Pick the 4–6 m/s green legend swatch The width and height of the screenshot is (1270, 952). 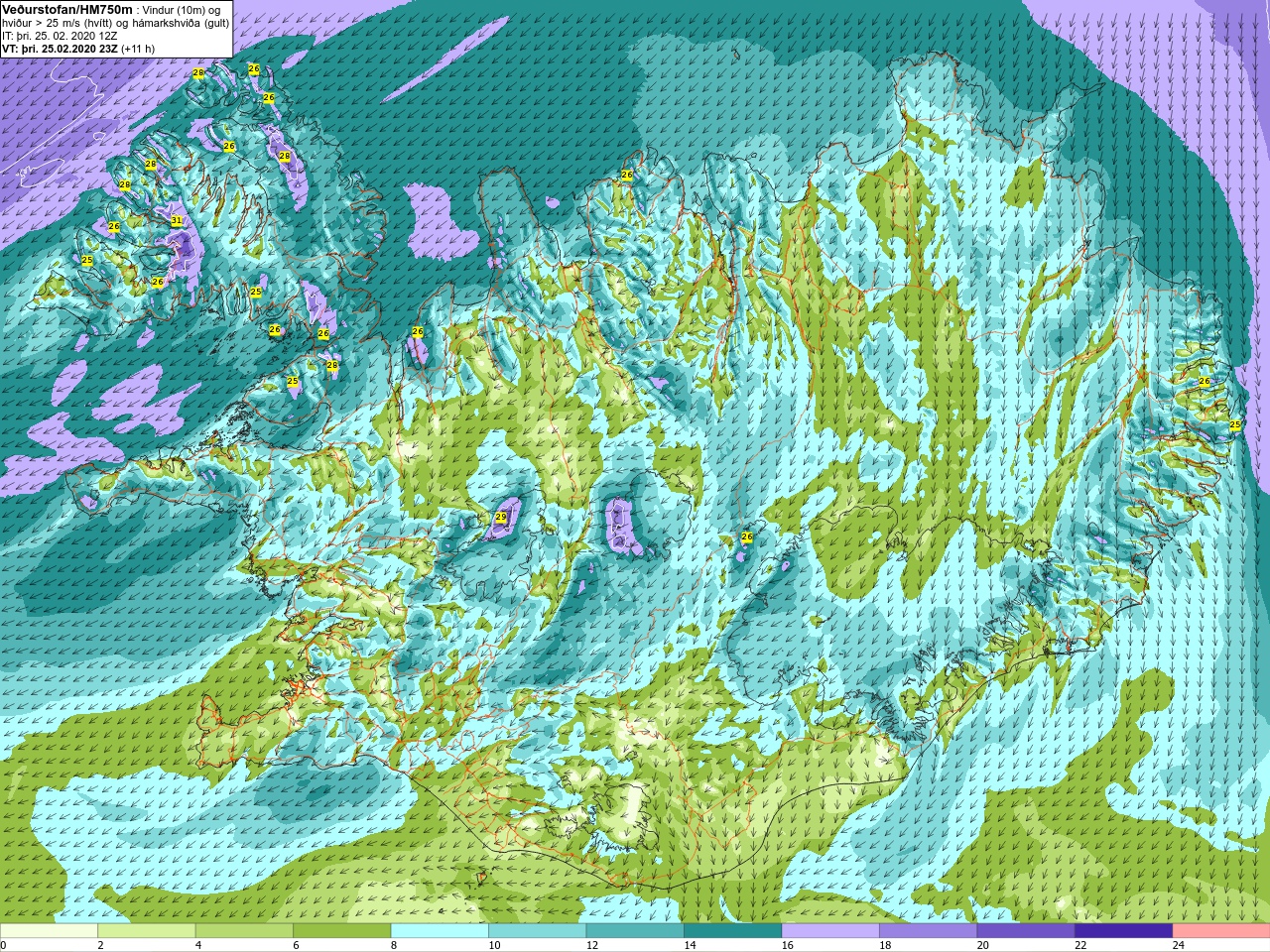point(244,931)
